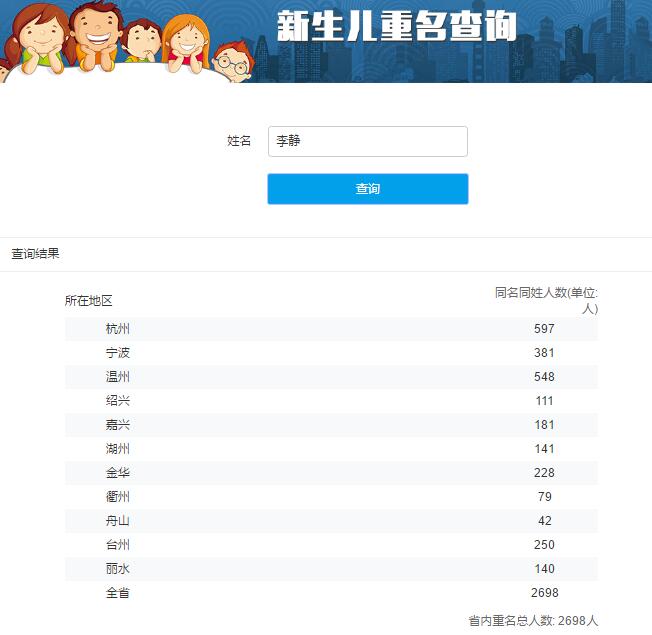Click the 新生儿重名查询 banner title
Viewport: 652px width, 635px height.
coord(397,26)
